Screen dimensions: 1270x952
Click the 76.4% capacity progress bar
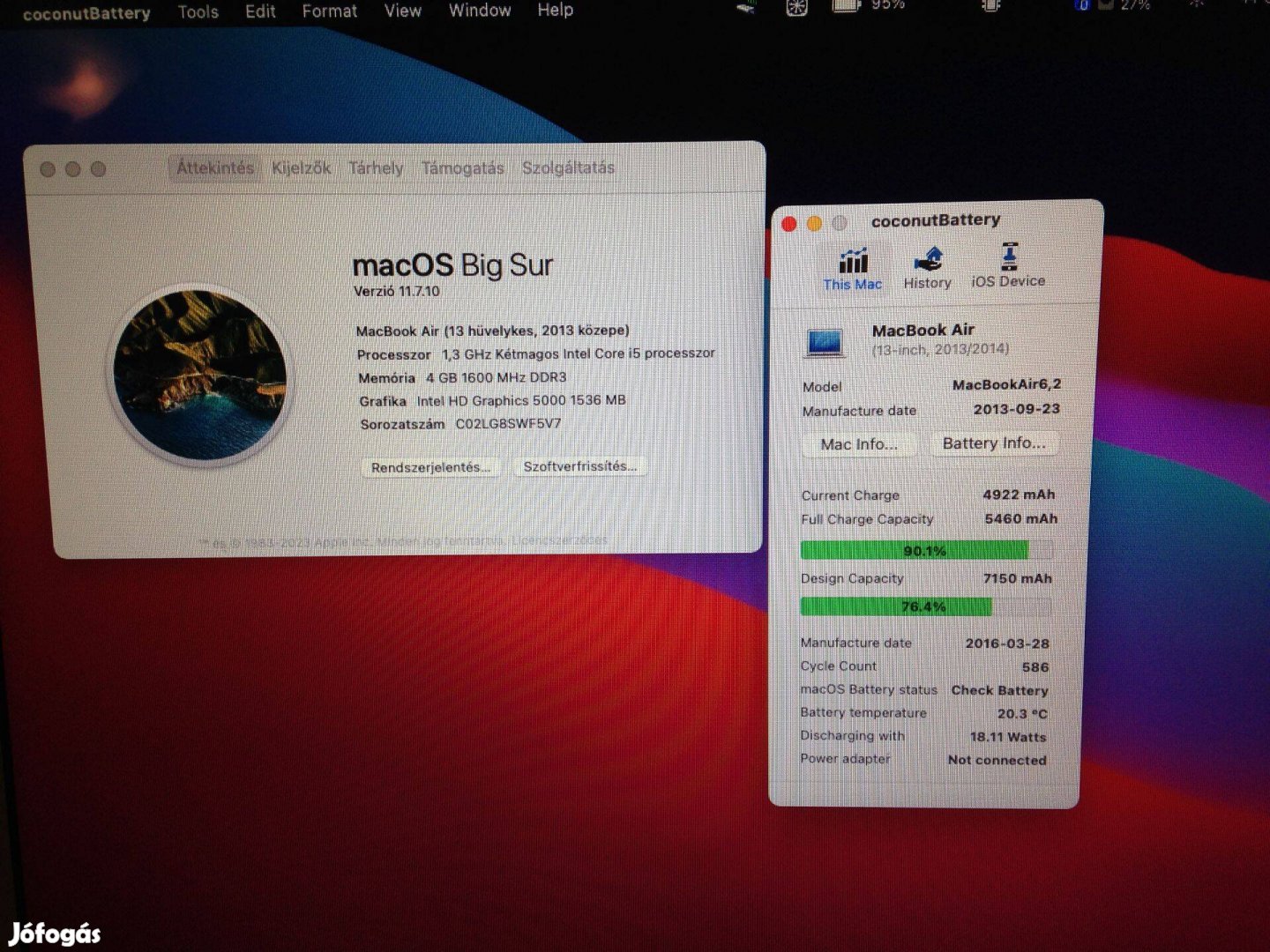(925, 606)
